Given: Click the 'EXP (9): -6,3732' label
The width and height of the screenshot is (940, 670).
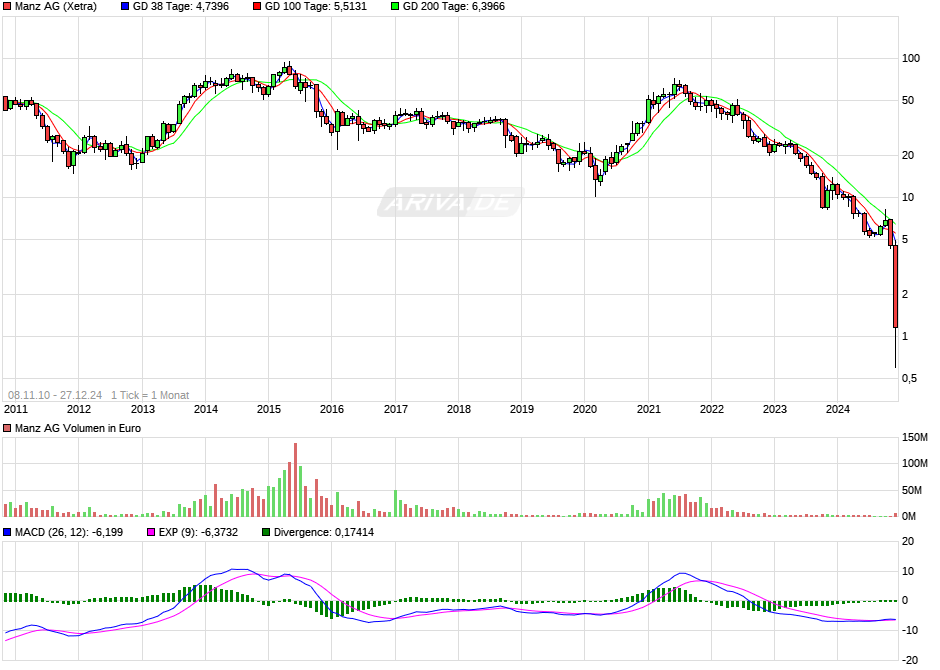Looking at the screenshot, I should click(198, 532).
